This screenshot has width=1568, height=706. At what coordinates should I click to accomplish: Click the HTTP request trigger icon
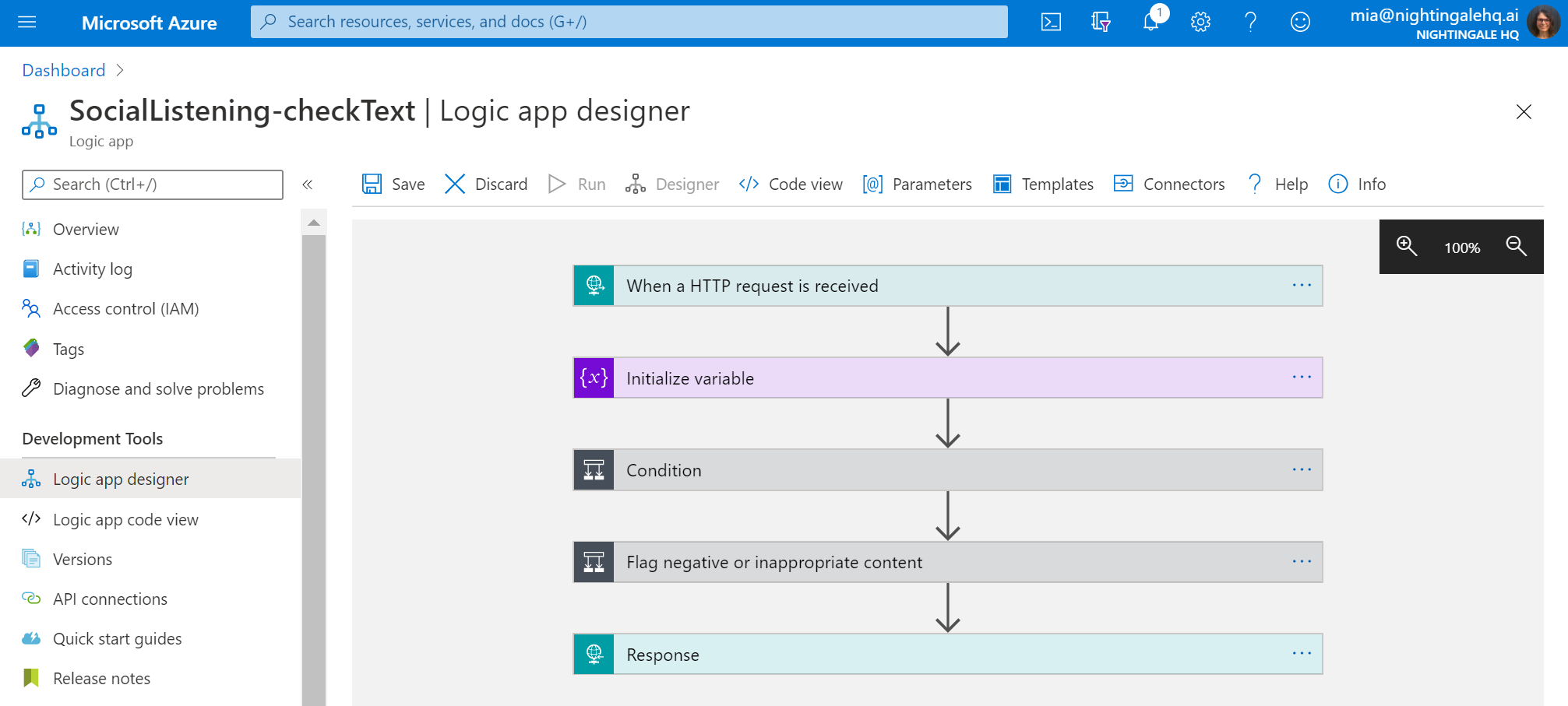click(594, 286)
